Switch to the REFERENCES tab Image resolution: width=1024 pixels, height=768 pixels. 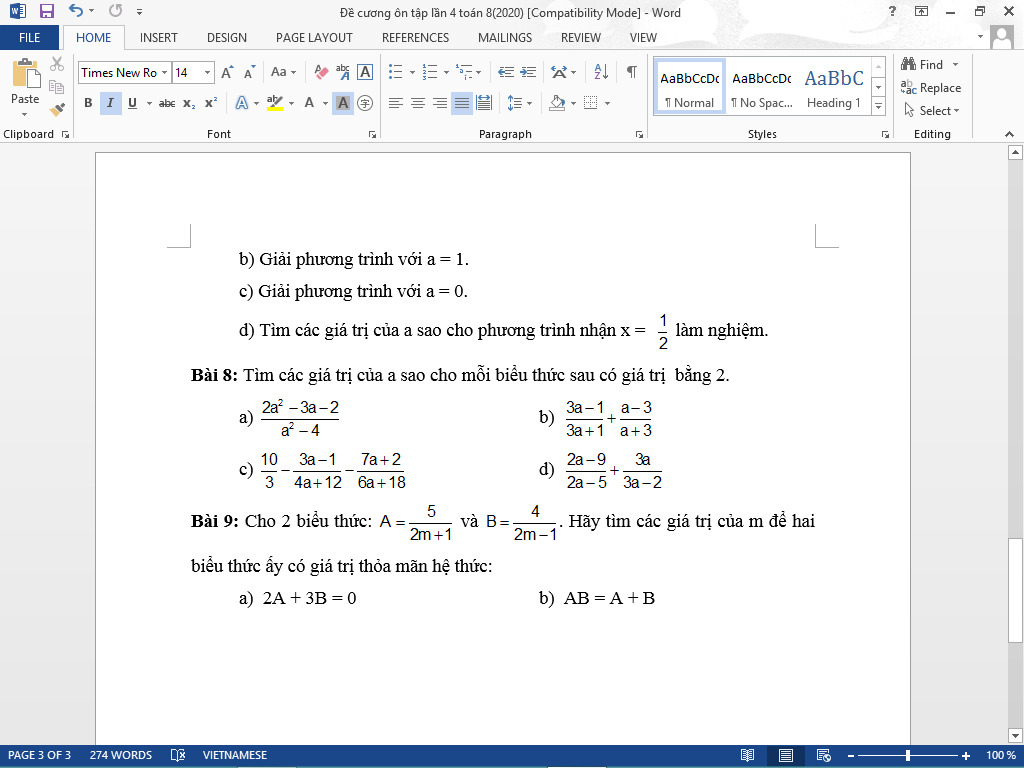(x=415, y=38)
